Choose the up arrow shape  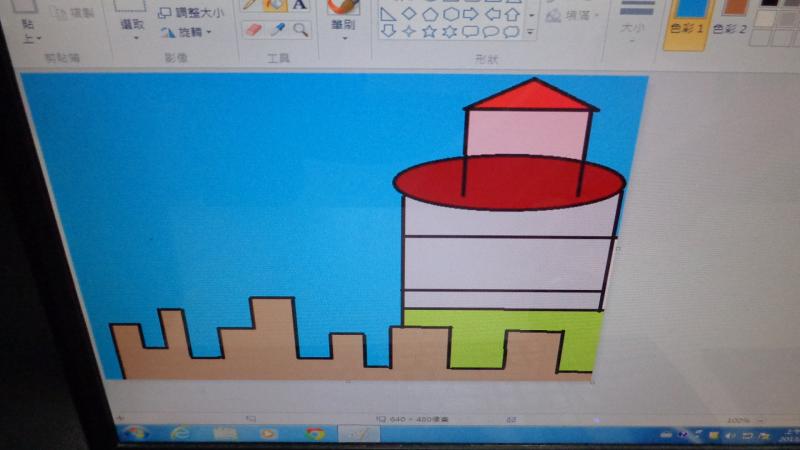click(x=512, y=14)
